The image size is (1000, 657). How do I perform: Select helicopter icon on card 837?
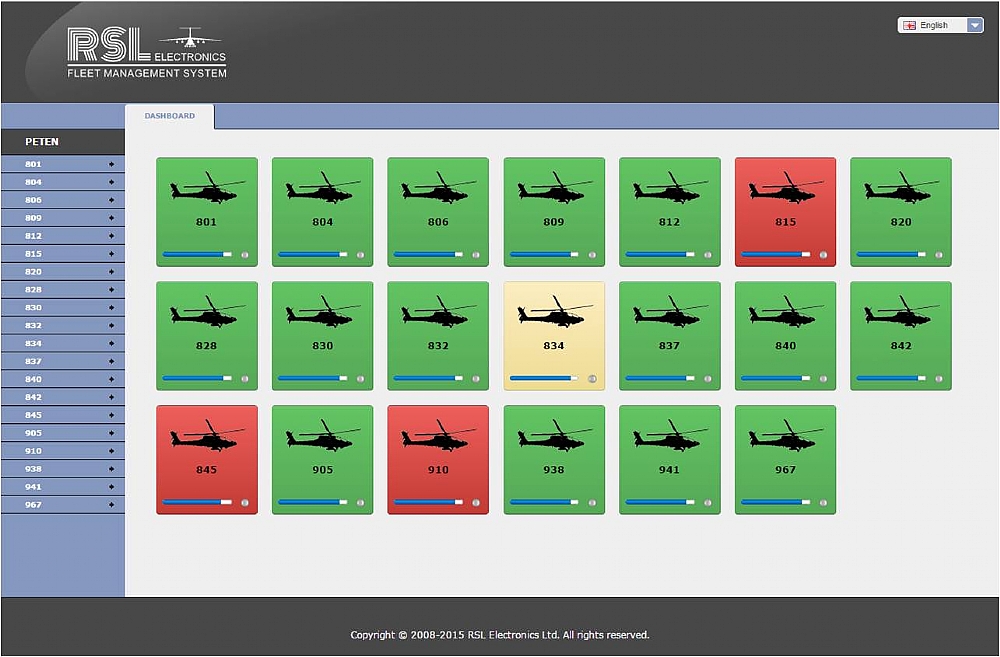click(x=670, y=311)
